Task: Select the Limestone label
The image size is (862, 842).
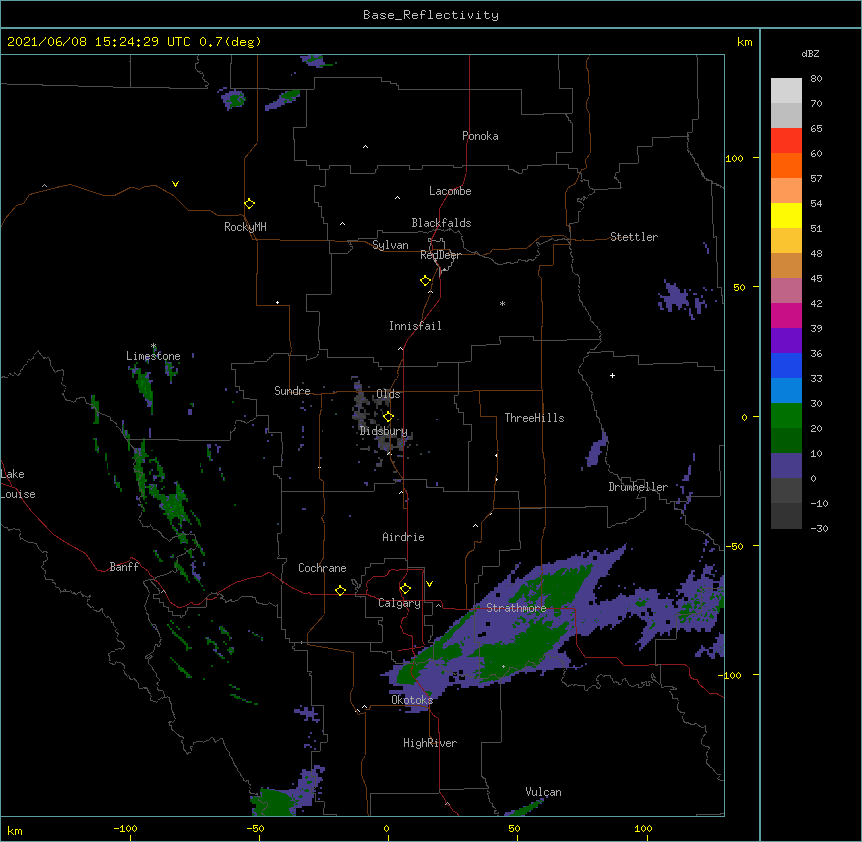Action: coord(153,356)
